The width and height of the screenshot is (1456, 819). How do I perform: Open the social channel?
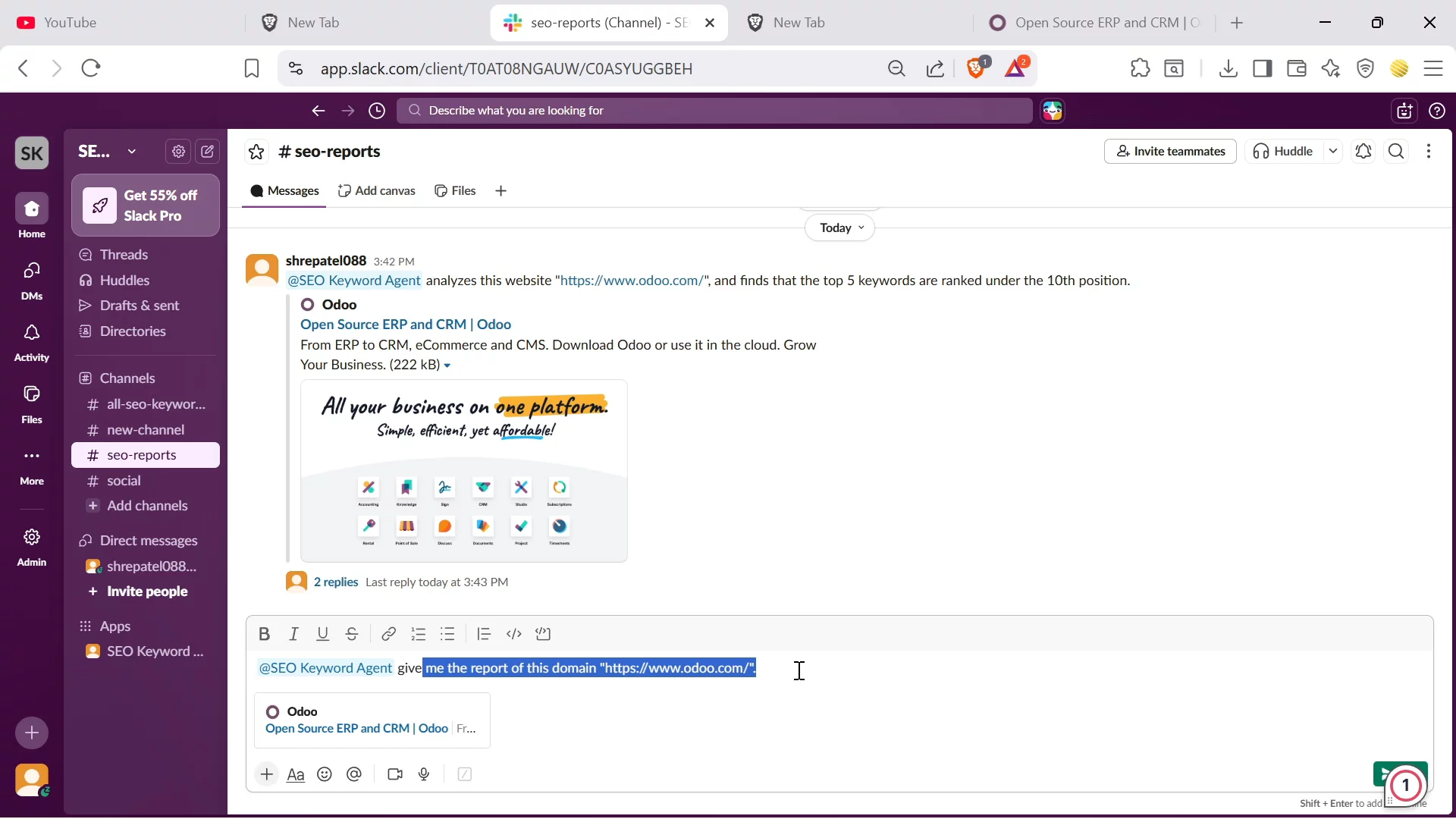(x=146, y=481)
